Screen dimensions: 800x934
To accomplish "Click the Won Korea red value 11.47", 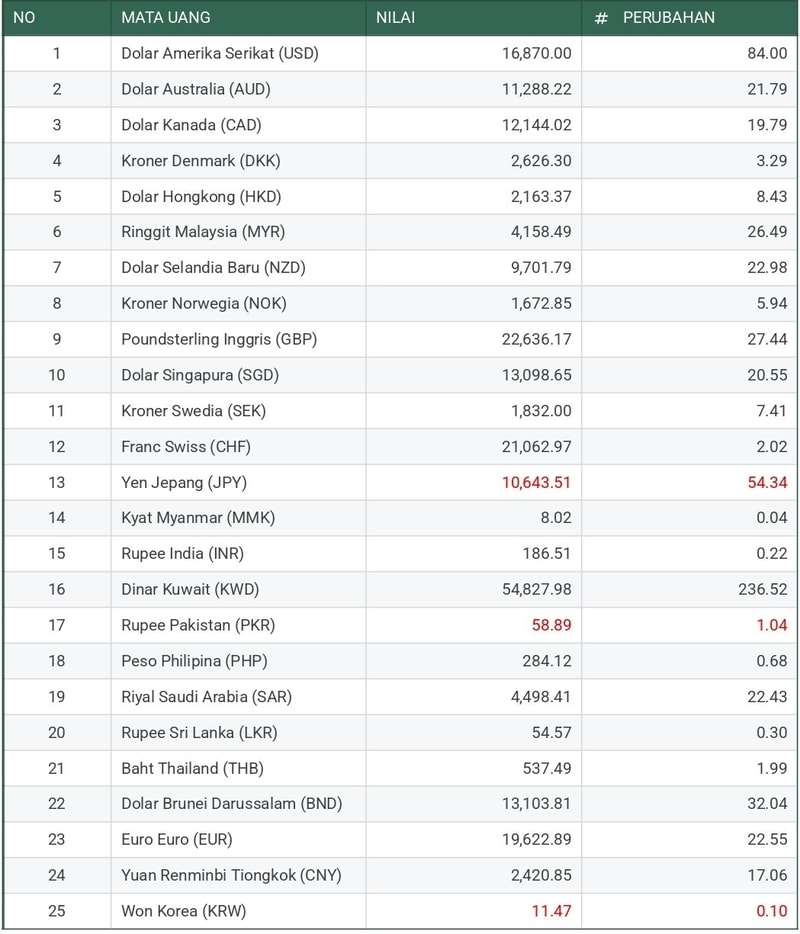I will [553, 911].
